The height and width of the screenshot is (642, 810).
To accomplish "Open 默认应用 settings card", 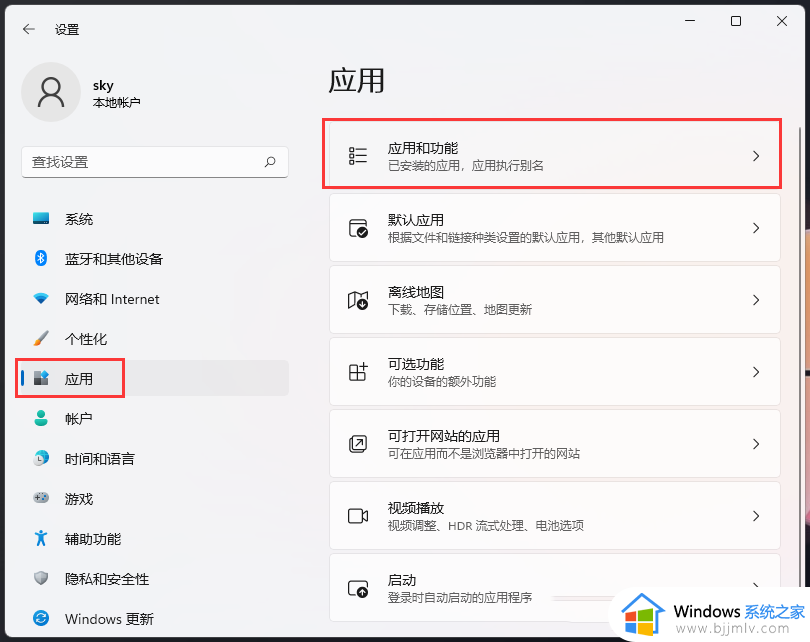I will [554, 228].
